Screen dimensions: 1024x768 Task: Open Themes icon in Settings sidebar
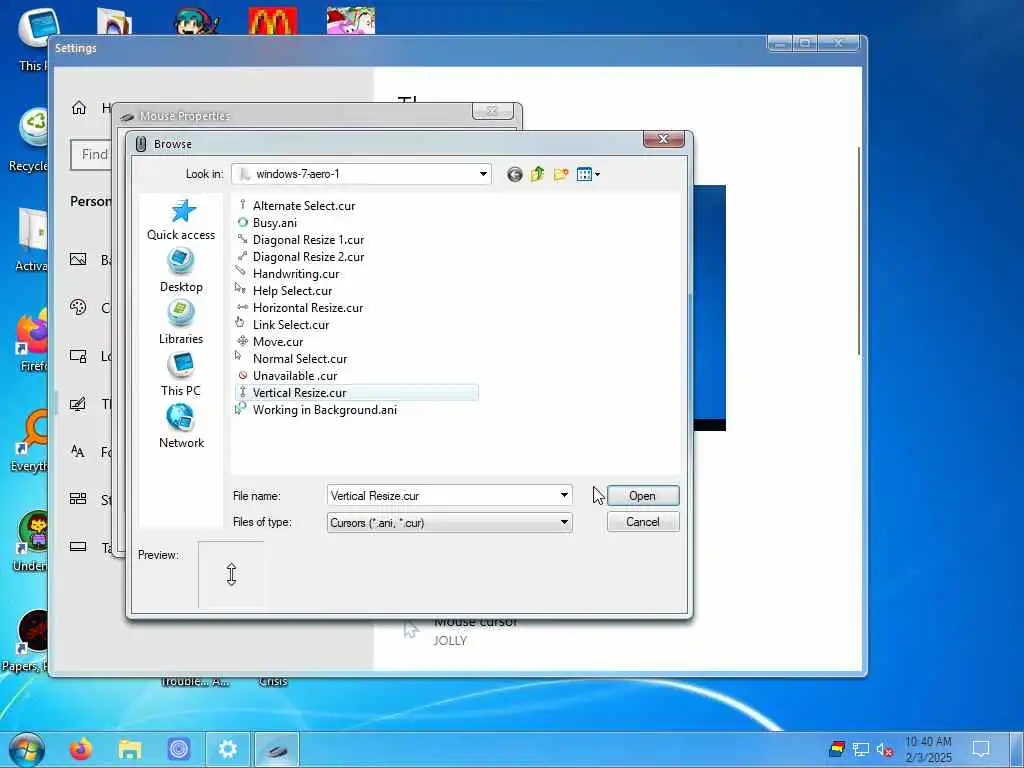click(78, 404)
